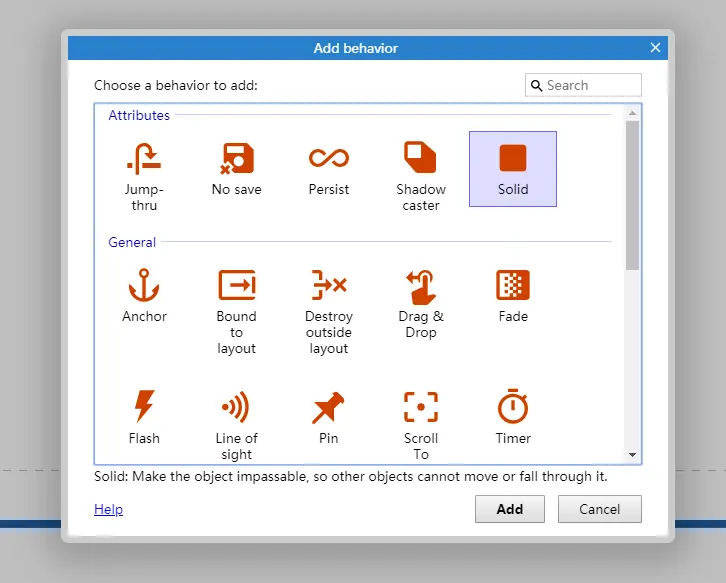Click the scrollbar up arrow

pyautogui.click(x=632, y=113)
